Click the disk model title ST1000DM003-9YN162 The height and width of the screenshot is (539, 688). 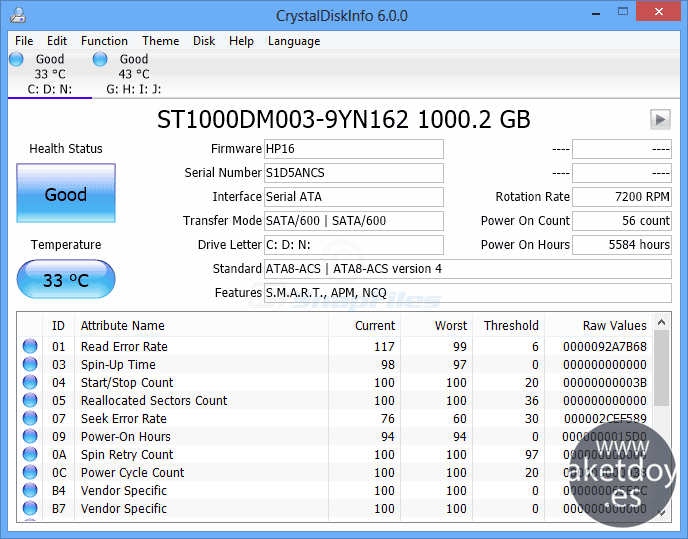tap(283, 119)
